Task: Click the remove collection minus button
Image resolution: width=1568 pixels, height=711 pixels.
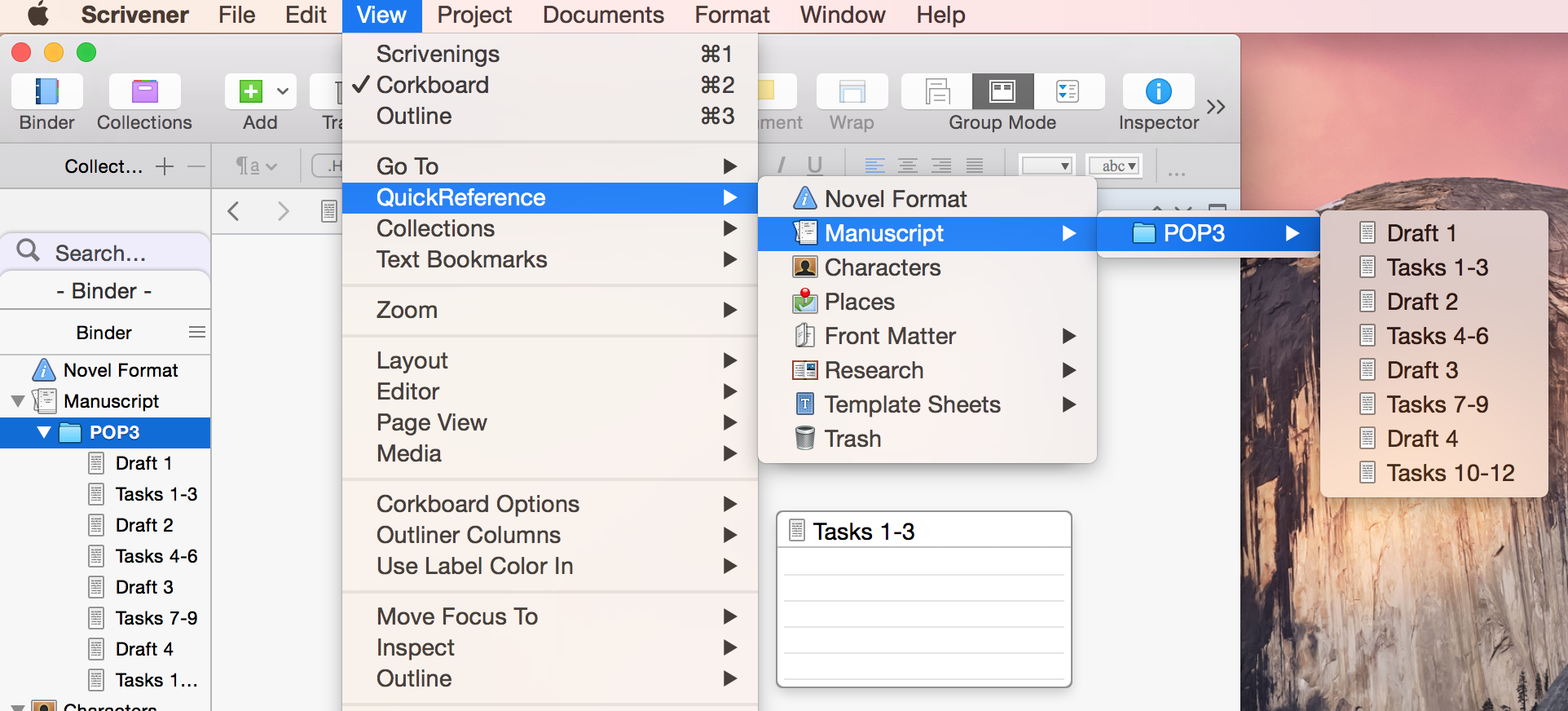Action: tap(196, 166)
